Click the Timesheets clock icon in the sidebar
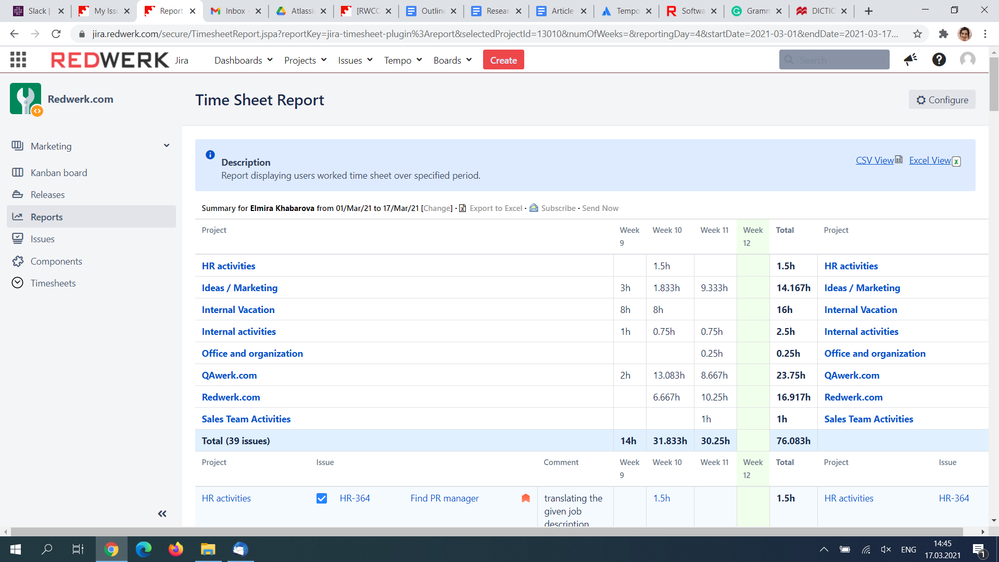999x562 pixels. tap(18, 283)
